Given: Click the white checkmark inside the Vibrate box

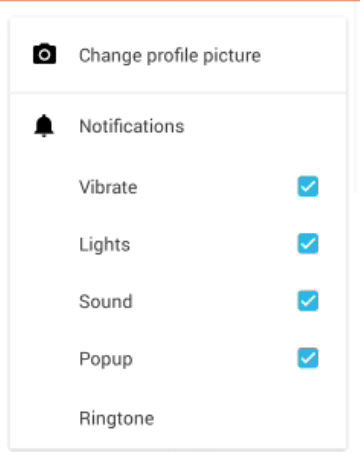Looking at the screenshot, I should pyautogui.click(x=308, y=187).
